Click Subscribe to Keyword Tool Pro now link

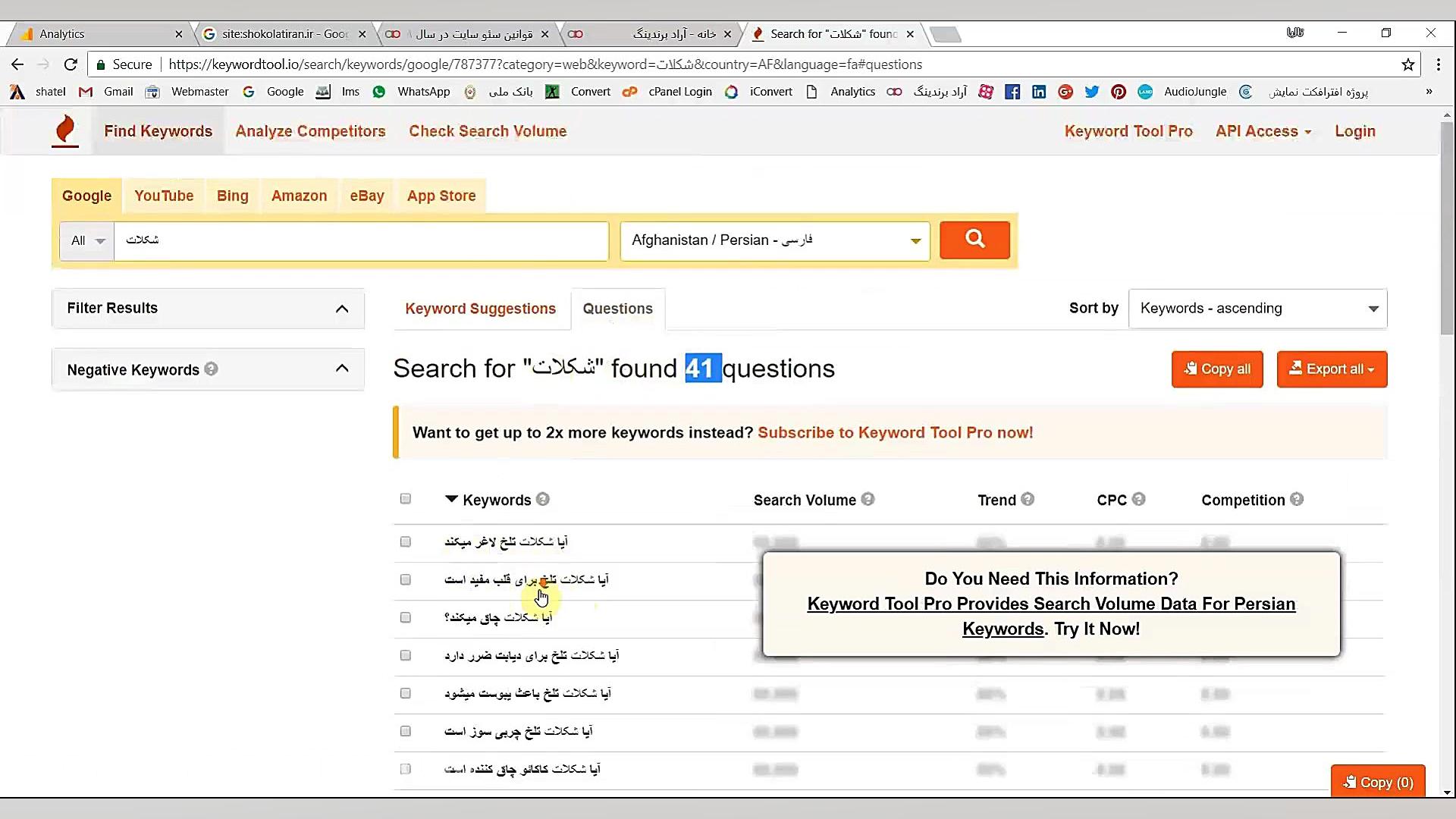coord(895,432)
